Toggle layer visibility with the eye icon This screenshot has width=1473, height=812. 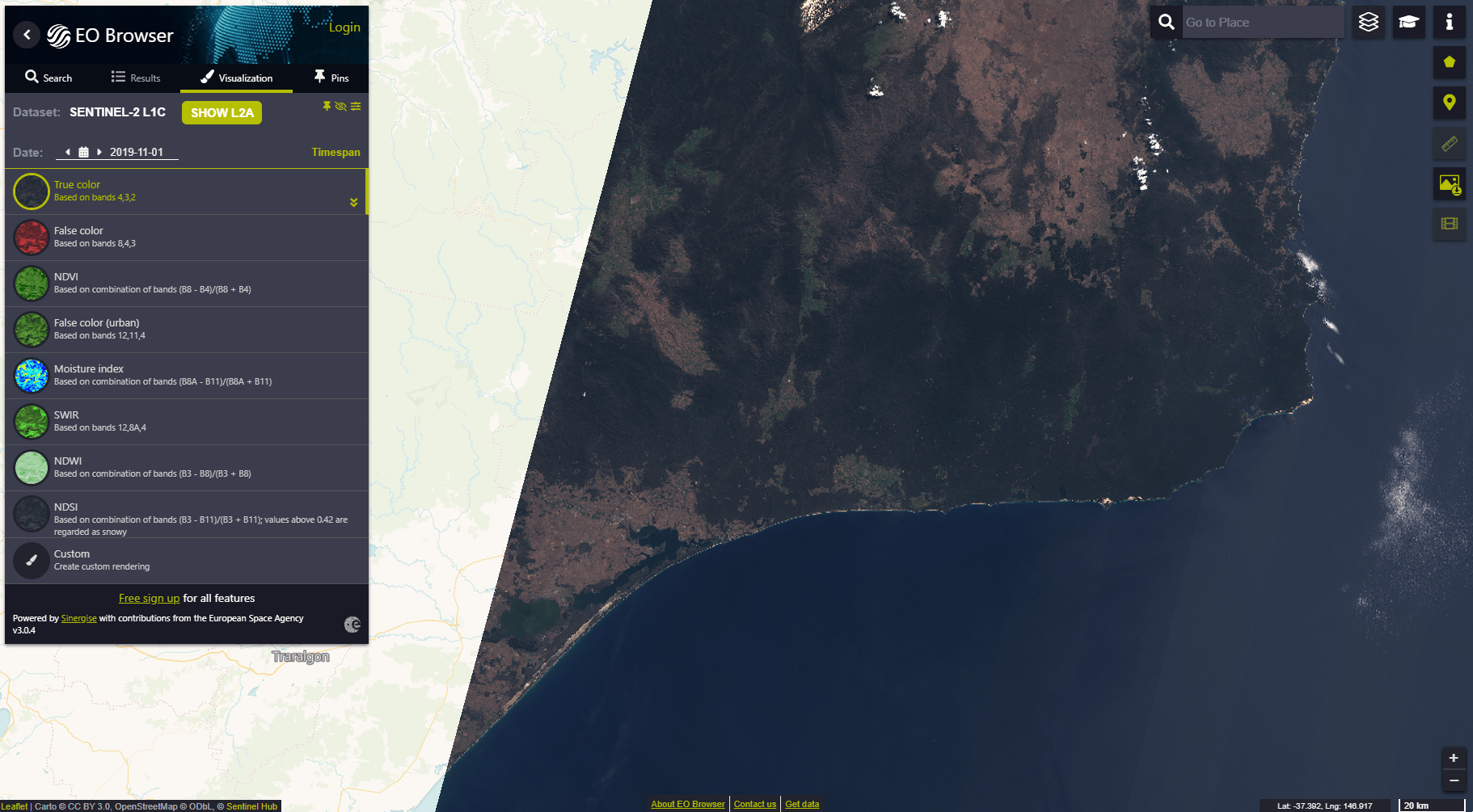341,106
